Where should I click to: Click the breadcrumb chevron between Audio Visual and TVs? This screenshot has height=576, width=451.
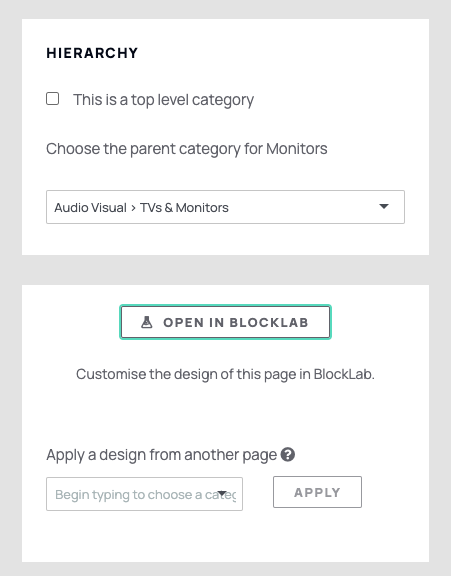[x=133, y=208]
